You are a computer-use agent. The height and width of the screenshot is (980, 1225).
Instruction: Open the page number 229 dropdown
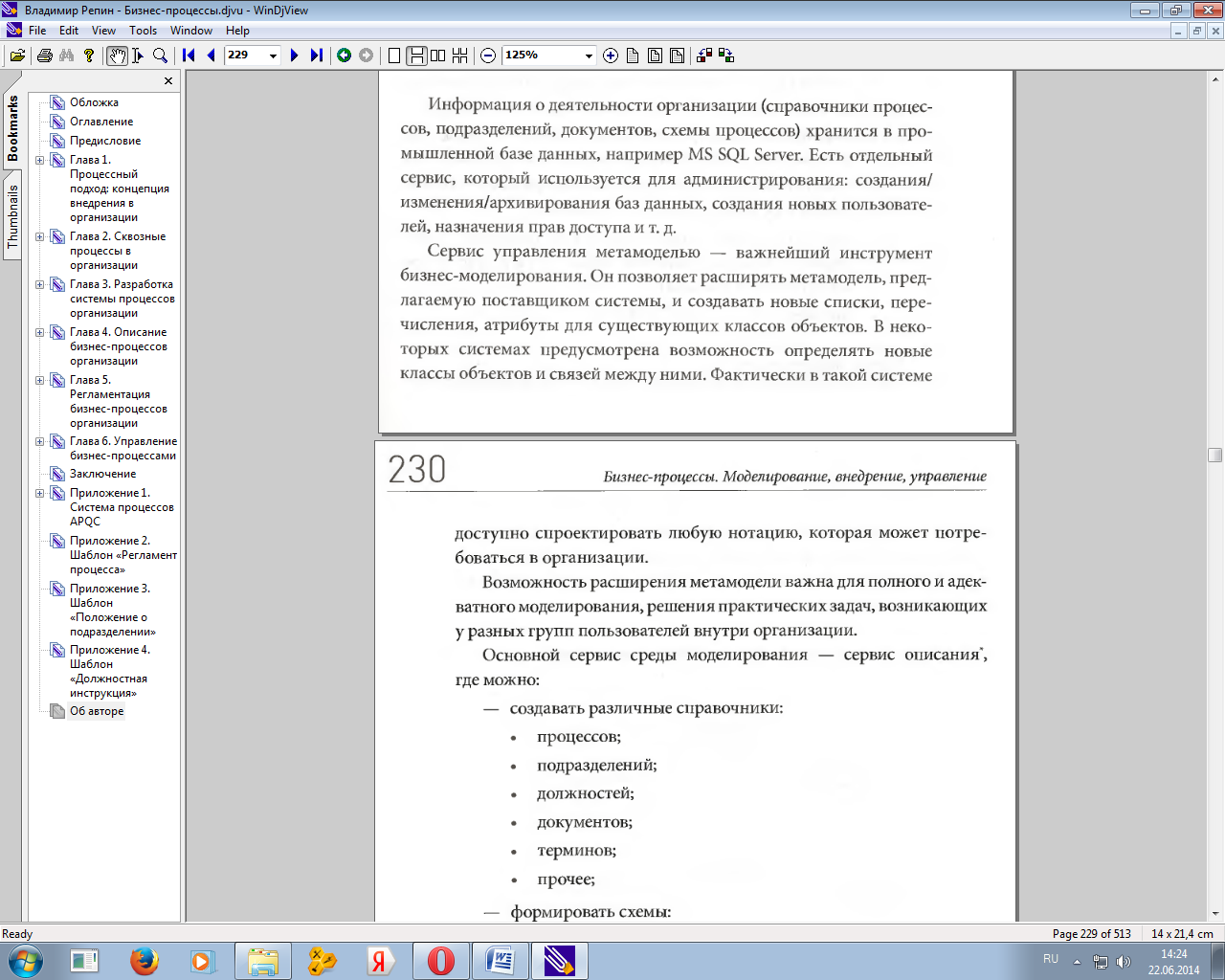(x=273, y=56)
